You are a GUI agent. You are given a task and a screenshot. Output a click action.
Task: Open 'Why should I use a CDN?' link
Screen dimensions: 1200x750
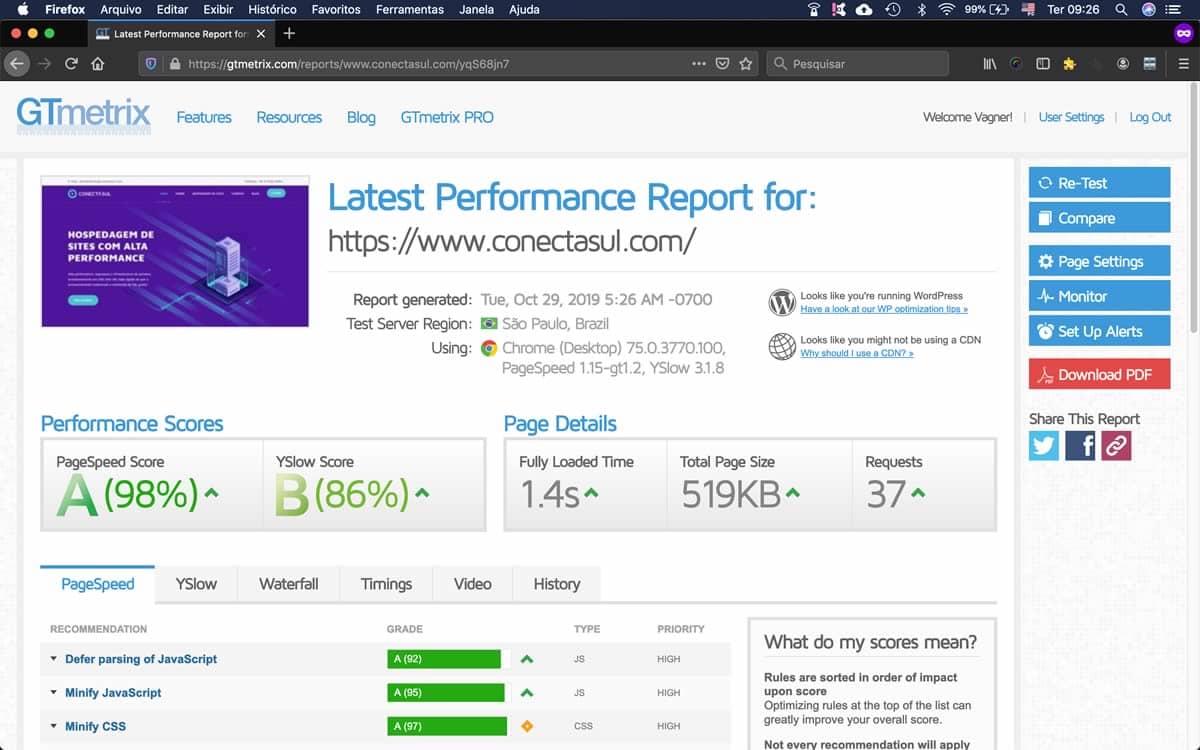pos(857,353)
